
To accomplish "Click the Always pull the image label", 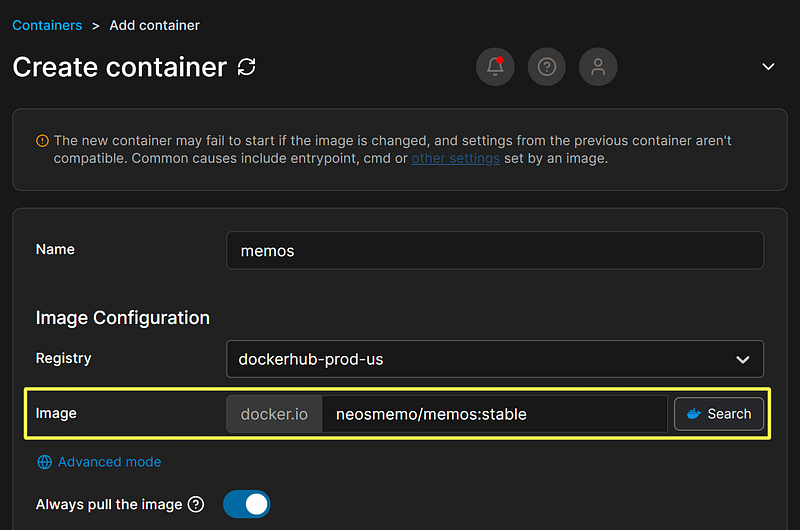I will coord(109,504).
